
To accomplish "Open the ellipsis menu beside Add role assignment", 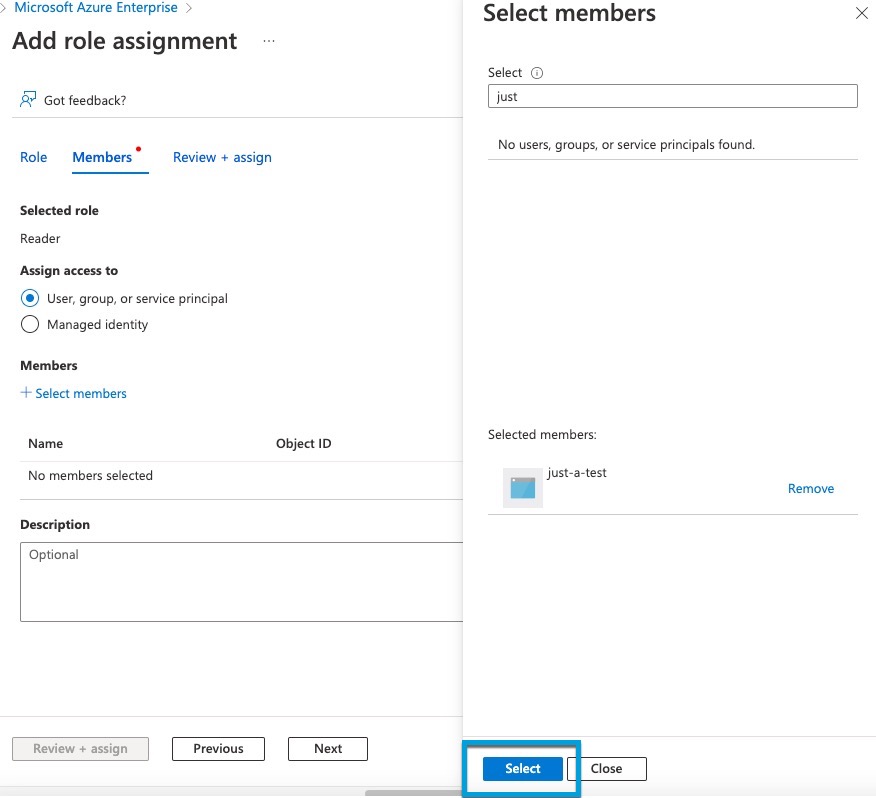I will 268,43.
